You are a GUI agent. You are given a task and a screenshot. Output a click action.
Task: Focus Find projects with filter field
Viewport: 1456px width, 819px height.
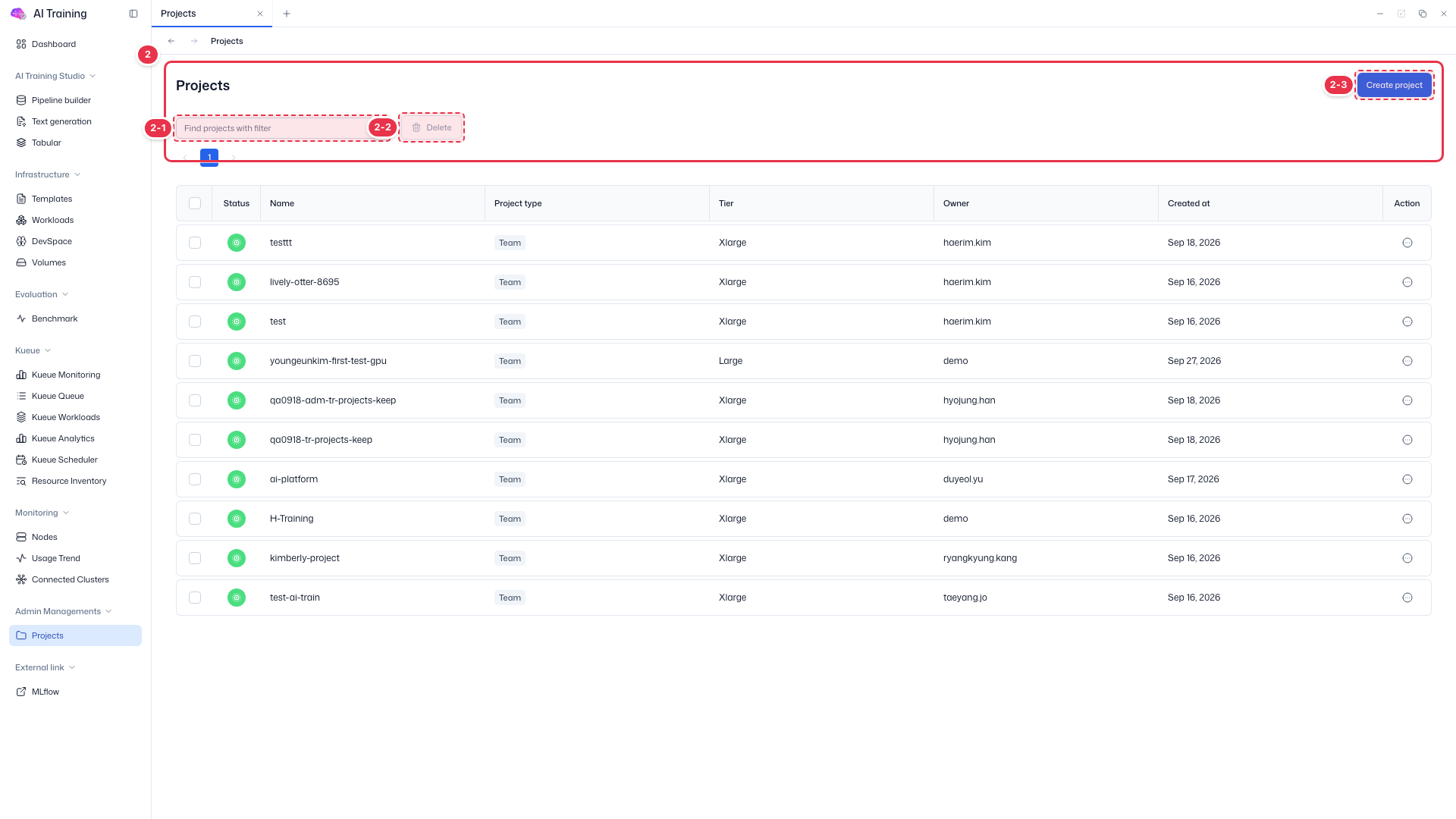point(281,128)
